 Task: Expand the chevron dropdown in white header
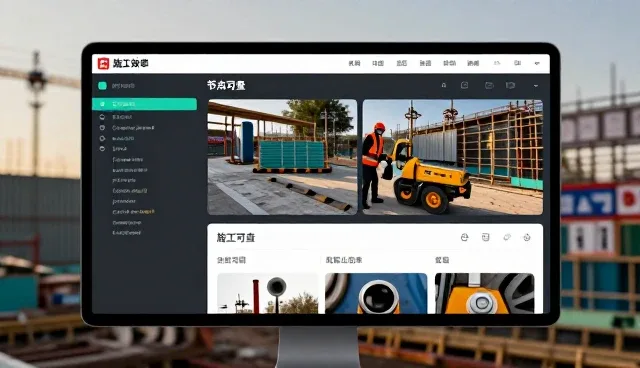coord(537,63)
